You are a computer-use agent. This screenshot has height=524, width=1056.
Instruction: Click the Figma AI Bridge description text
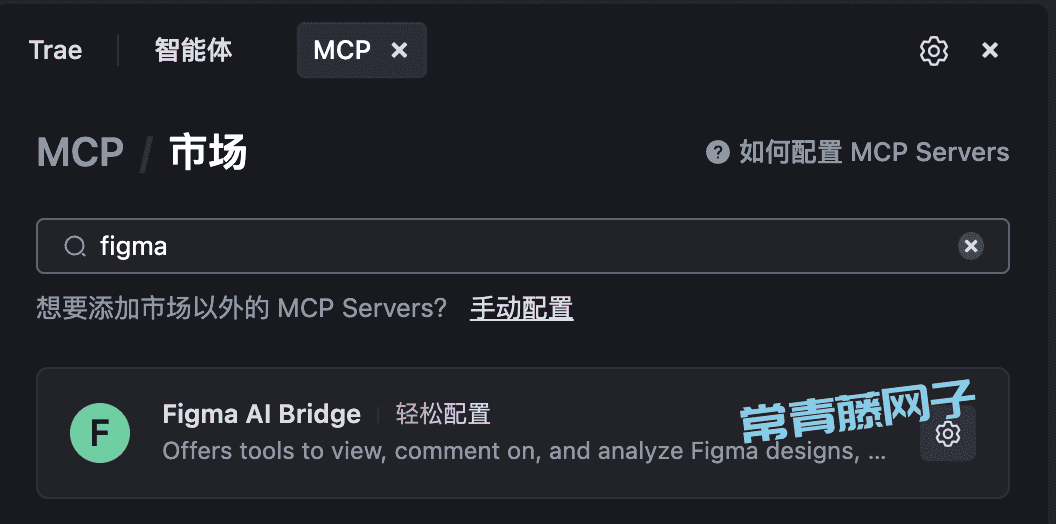(524, 451)
